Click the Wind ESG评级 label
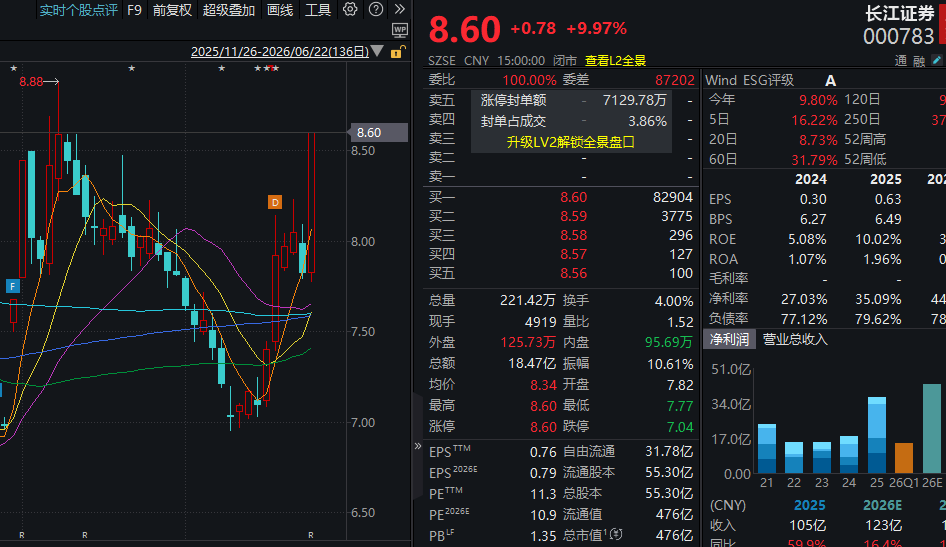 [749, 80]
